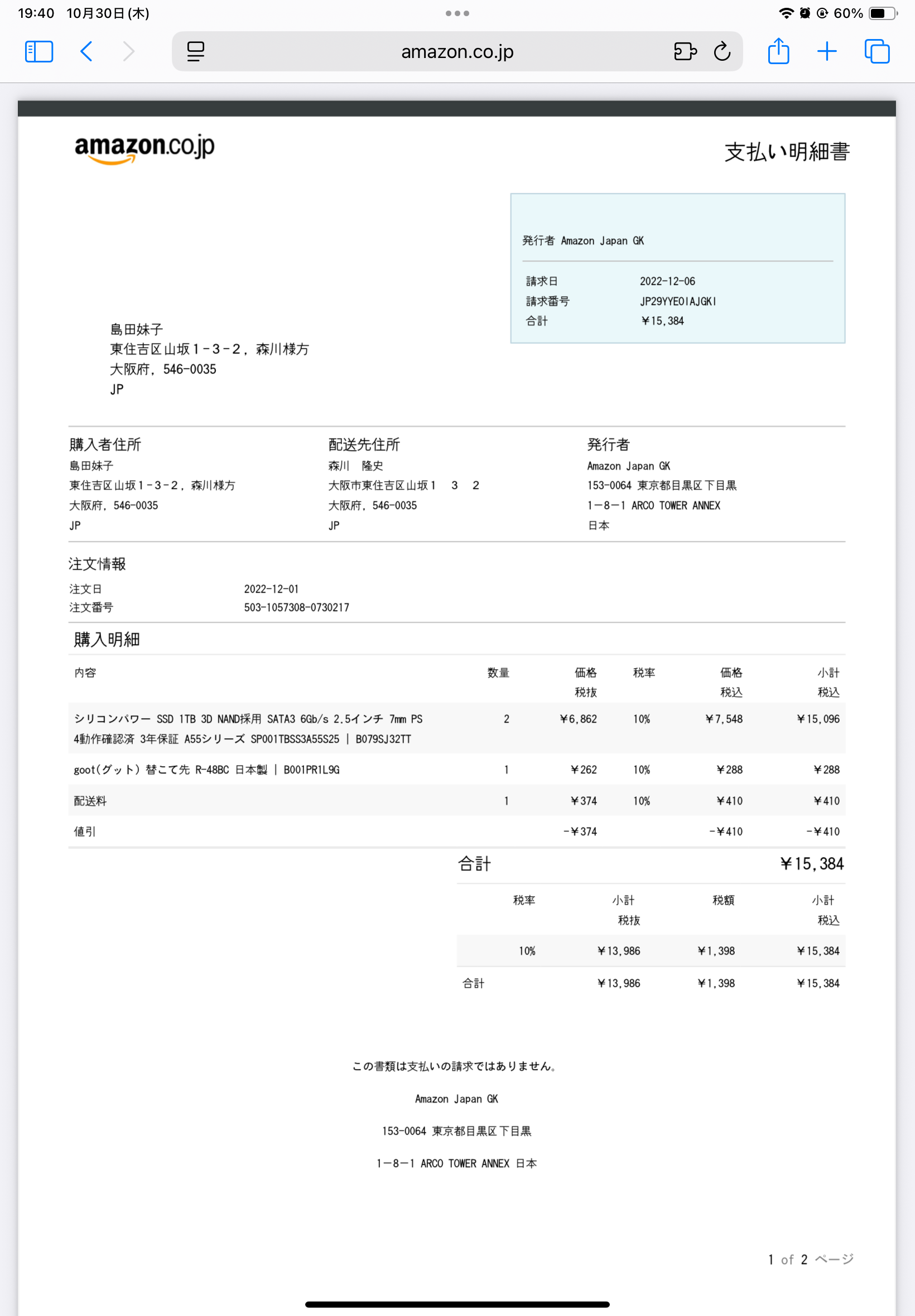Go back to the previous page

86,51
